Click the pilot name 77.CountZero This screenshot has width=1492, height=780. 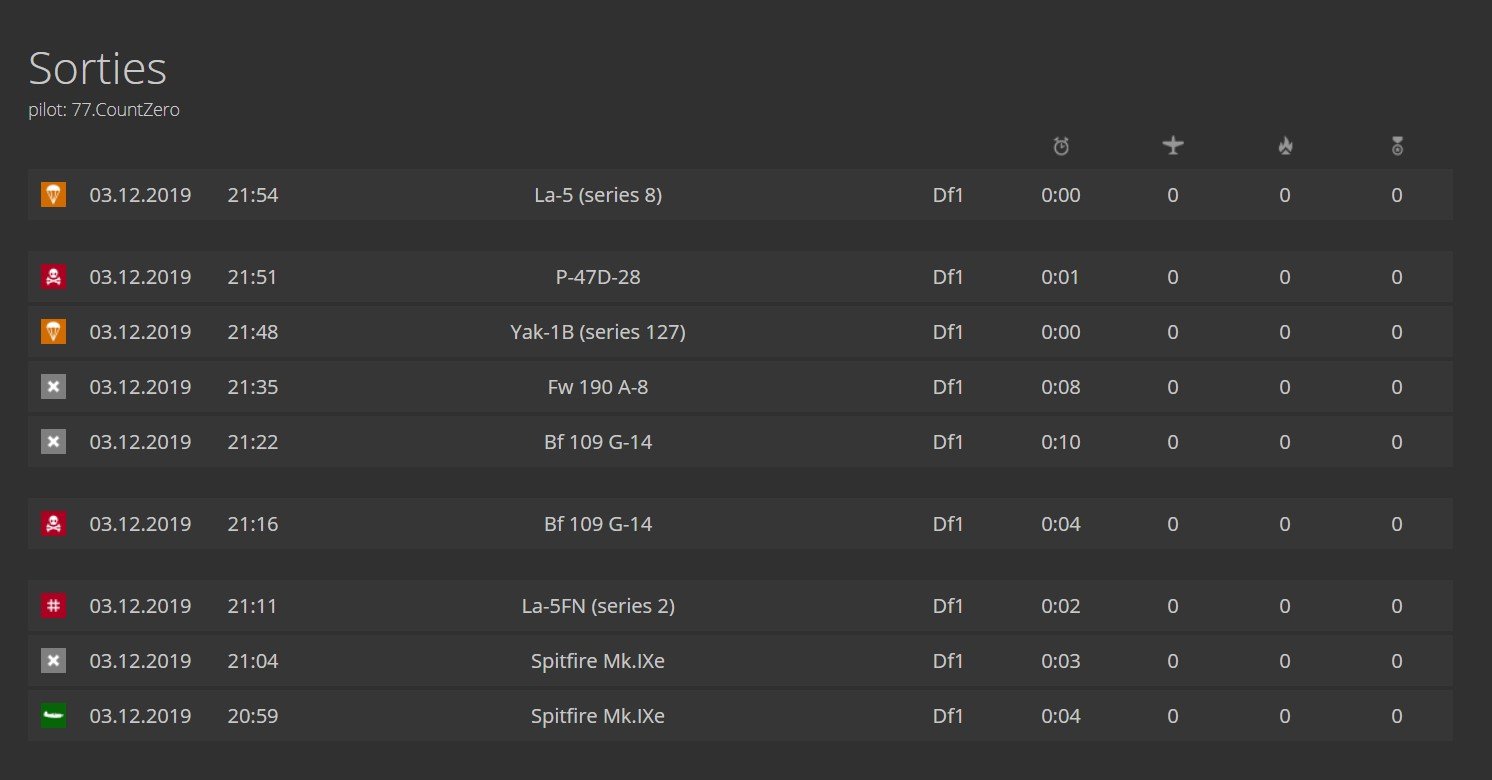[x=125, y=110]
